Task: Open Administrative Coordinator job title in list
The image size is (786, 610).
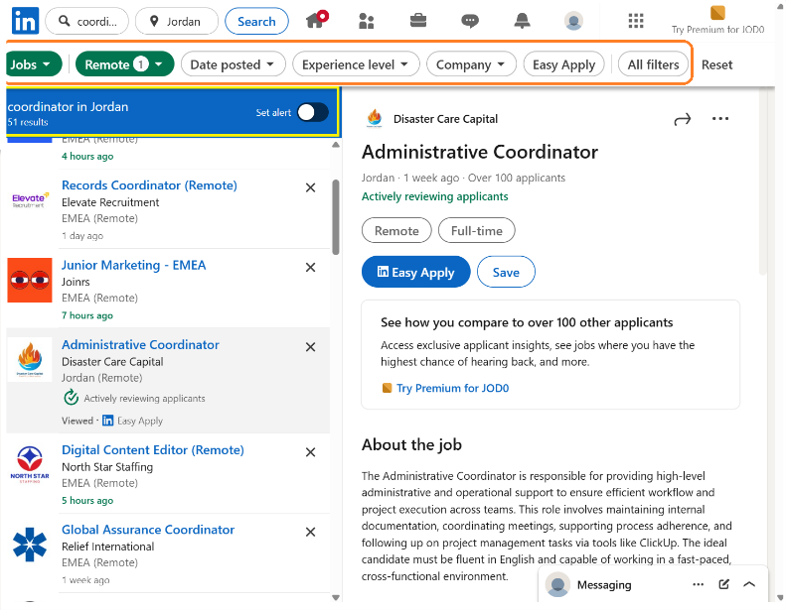Action: click(x=140, y=345)
